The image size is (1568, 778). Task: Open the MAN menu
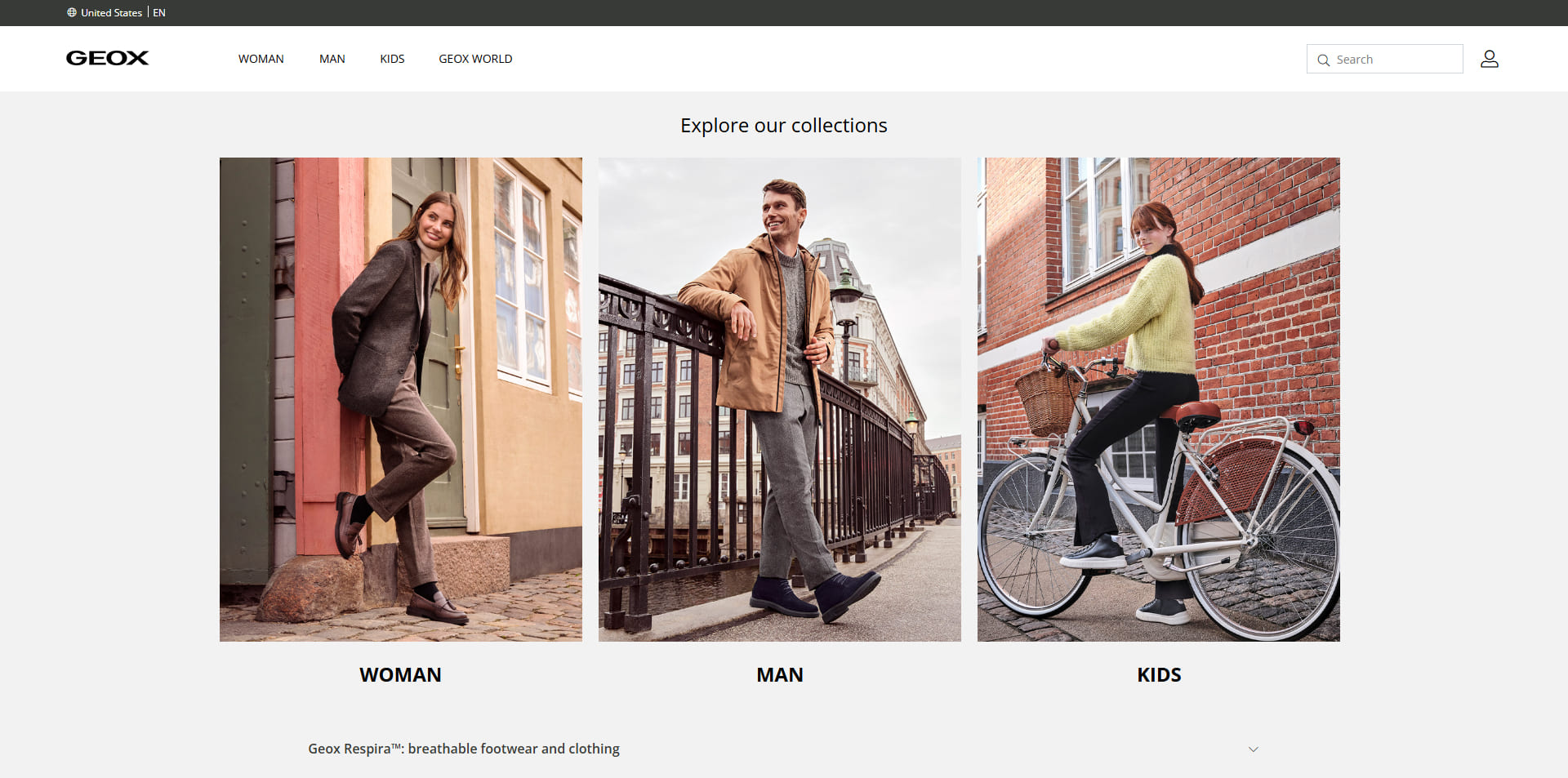click(332, 59)
